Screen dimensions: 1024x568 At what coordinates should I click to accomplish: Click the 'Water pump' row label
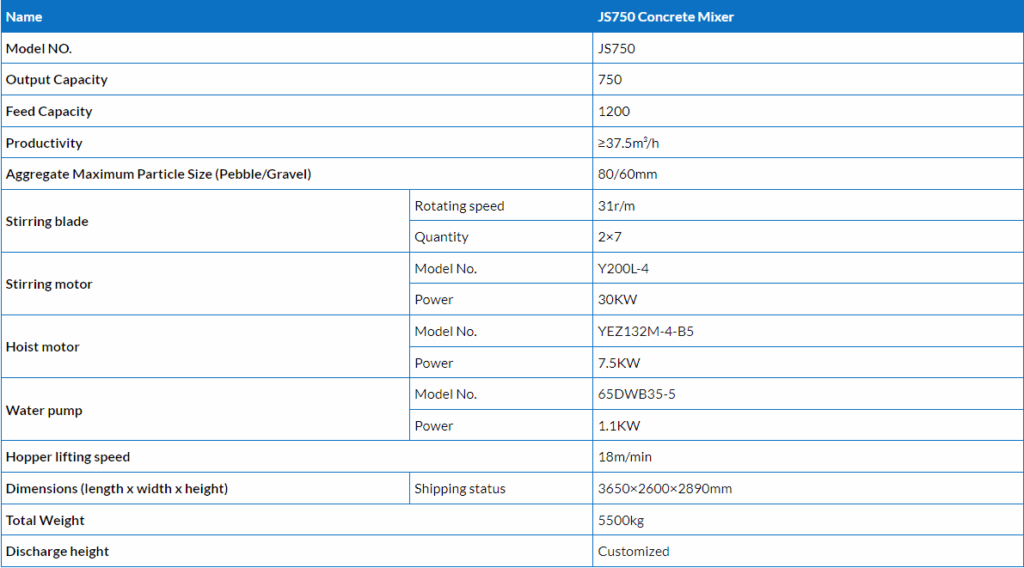pyautogui.click(x=44, y=410)
